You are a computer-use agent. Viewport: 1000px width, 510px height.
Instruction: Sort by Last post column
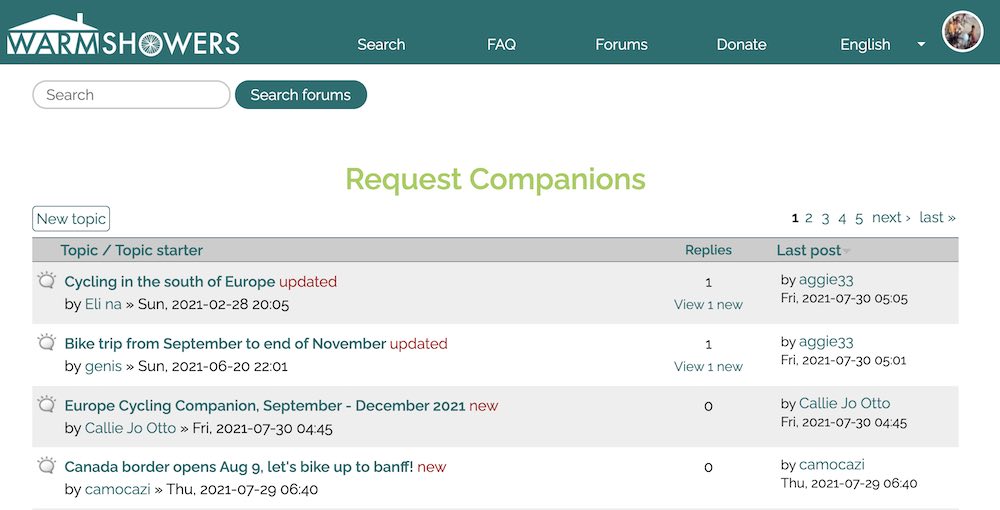click(x=809, y=251)
